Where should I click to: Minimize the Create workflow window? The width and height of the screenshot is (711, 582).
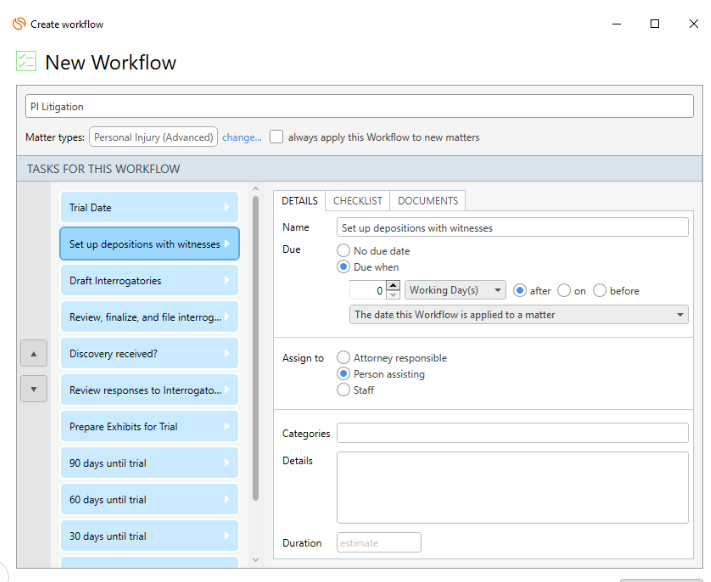(x=616, y=24)
